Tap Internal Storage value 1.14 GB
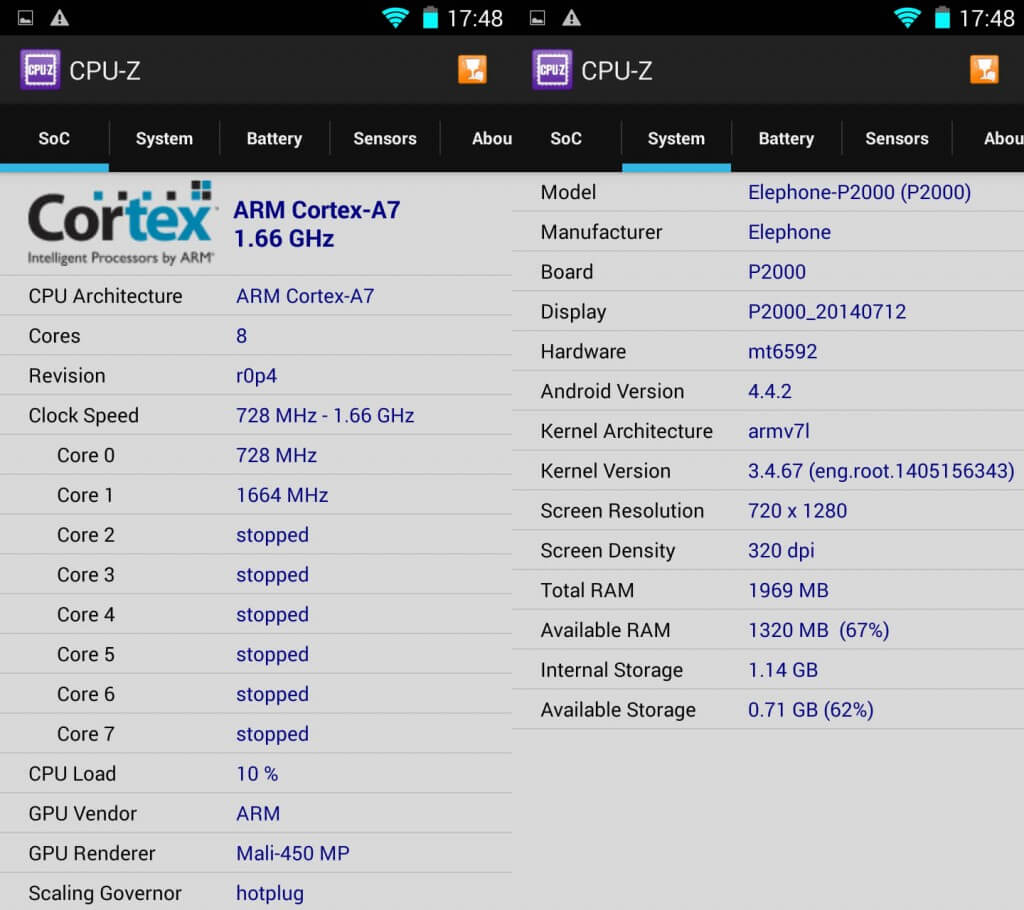Image resolution: width=1024 pixels, height=910 pixels. 783,670
